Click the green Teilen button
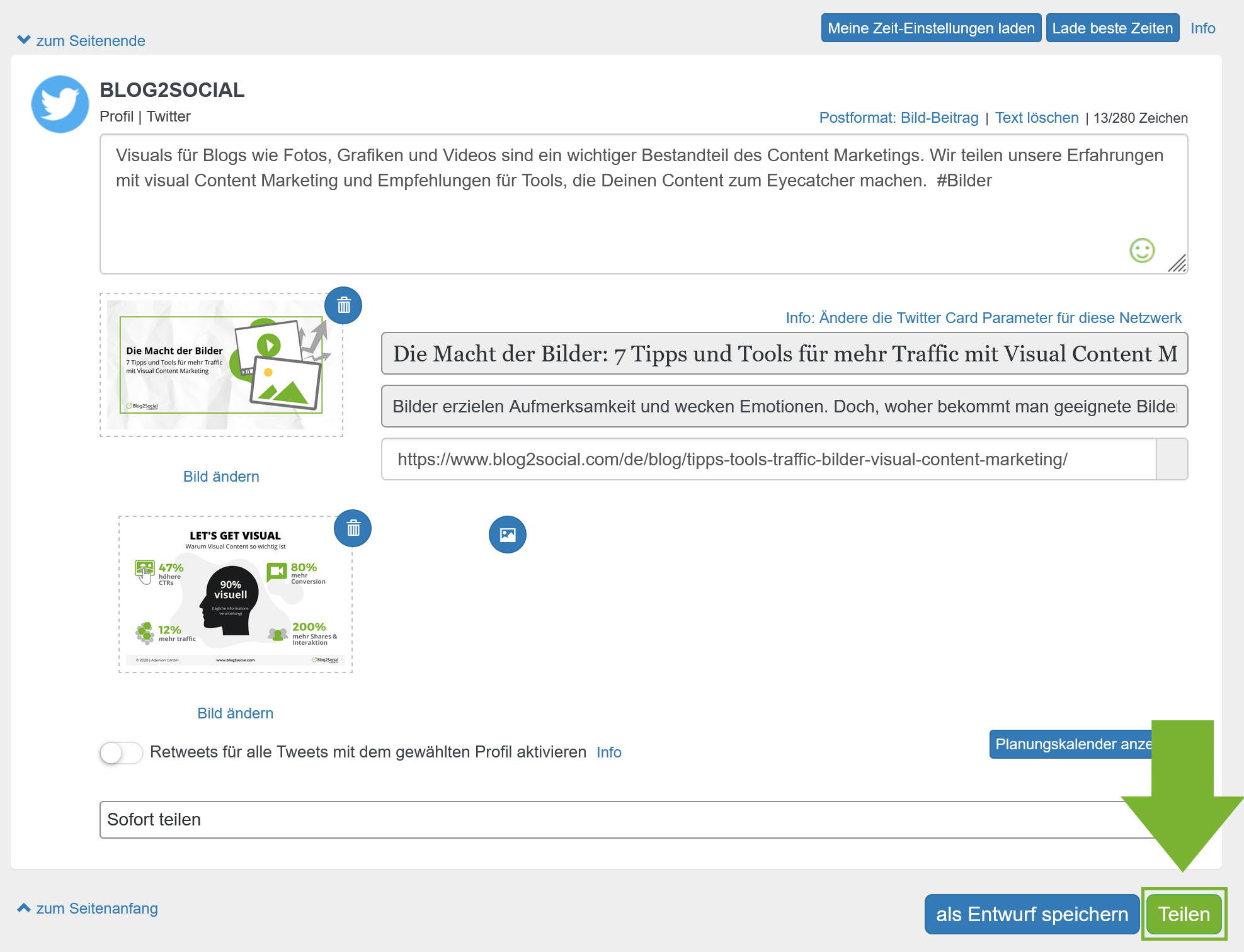Viewport: 1244px width, 952px height. point(1184,914)
